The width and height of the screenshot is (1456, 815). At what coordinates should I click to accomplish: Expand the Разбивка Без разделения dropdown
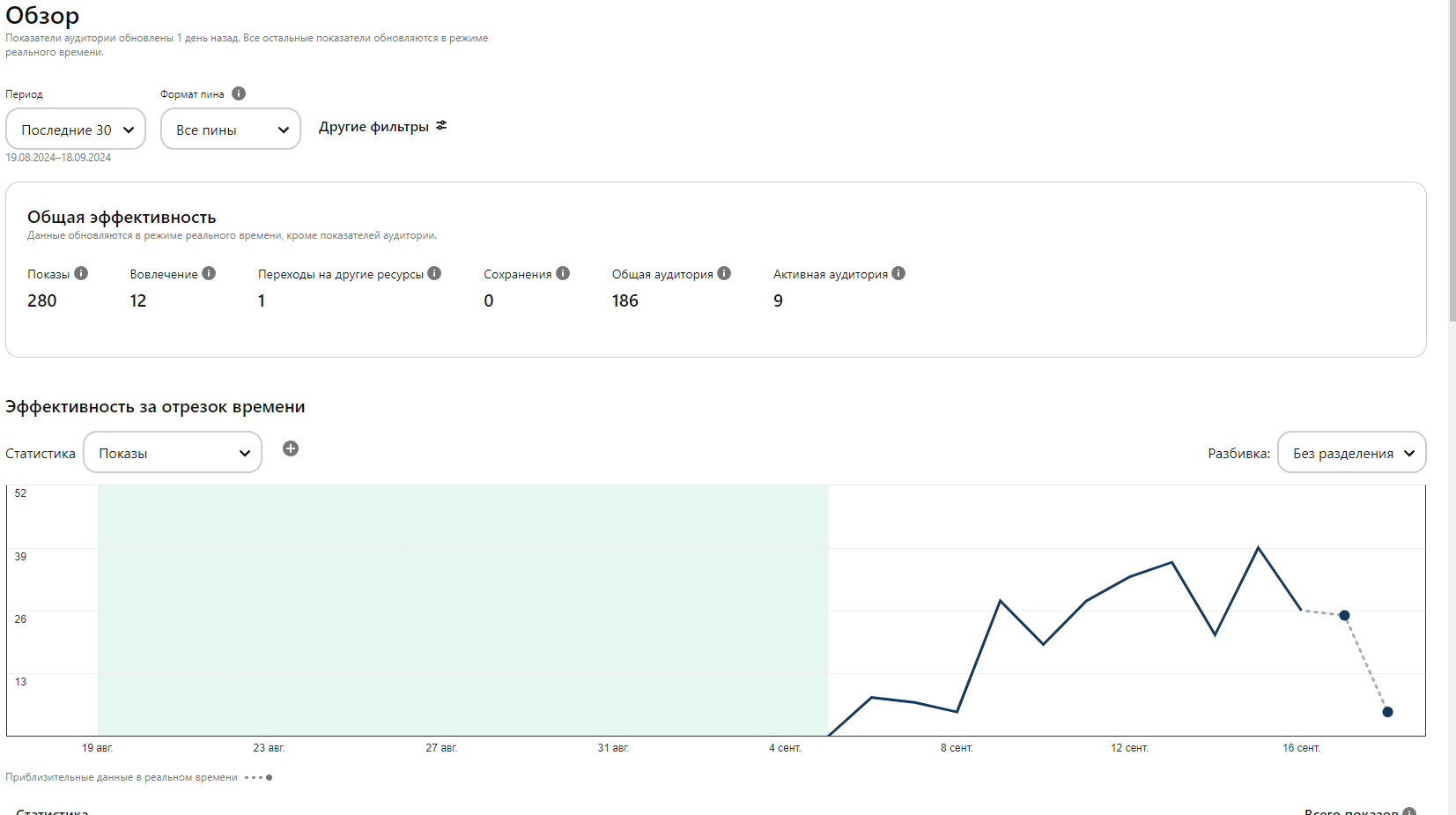click(1351, 453)
